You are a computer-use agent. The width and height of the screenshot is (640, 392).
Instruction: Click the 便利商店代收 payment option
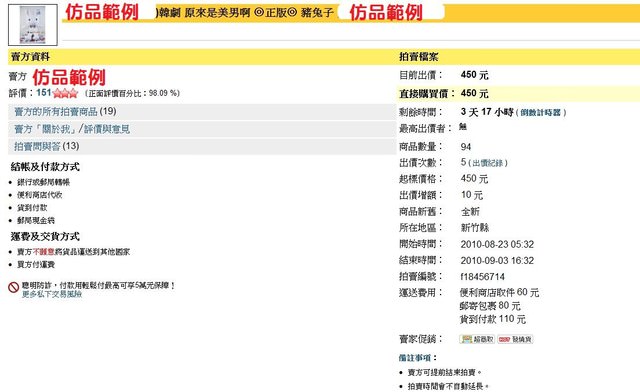click(40, 195)
